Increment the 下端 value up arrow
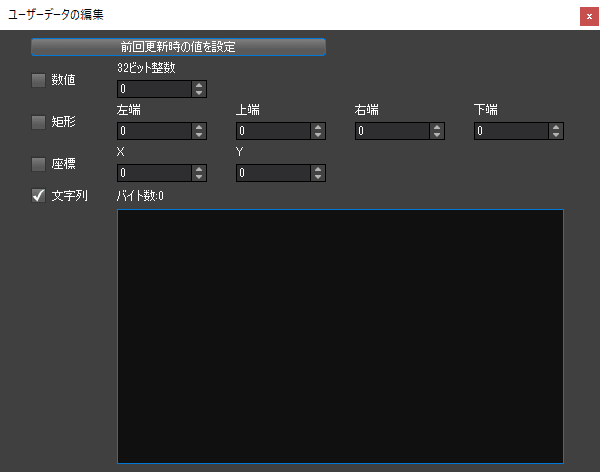Screen dimensions: 600x472 [556, 127]
